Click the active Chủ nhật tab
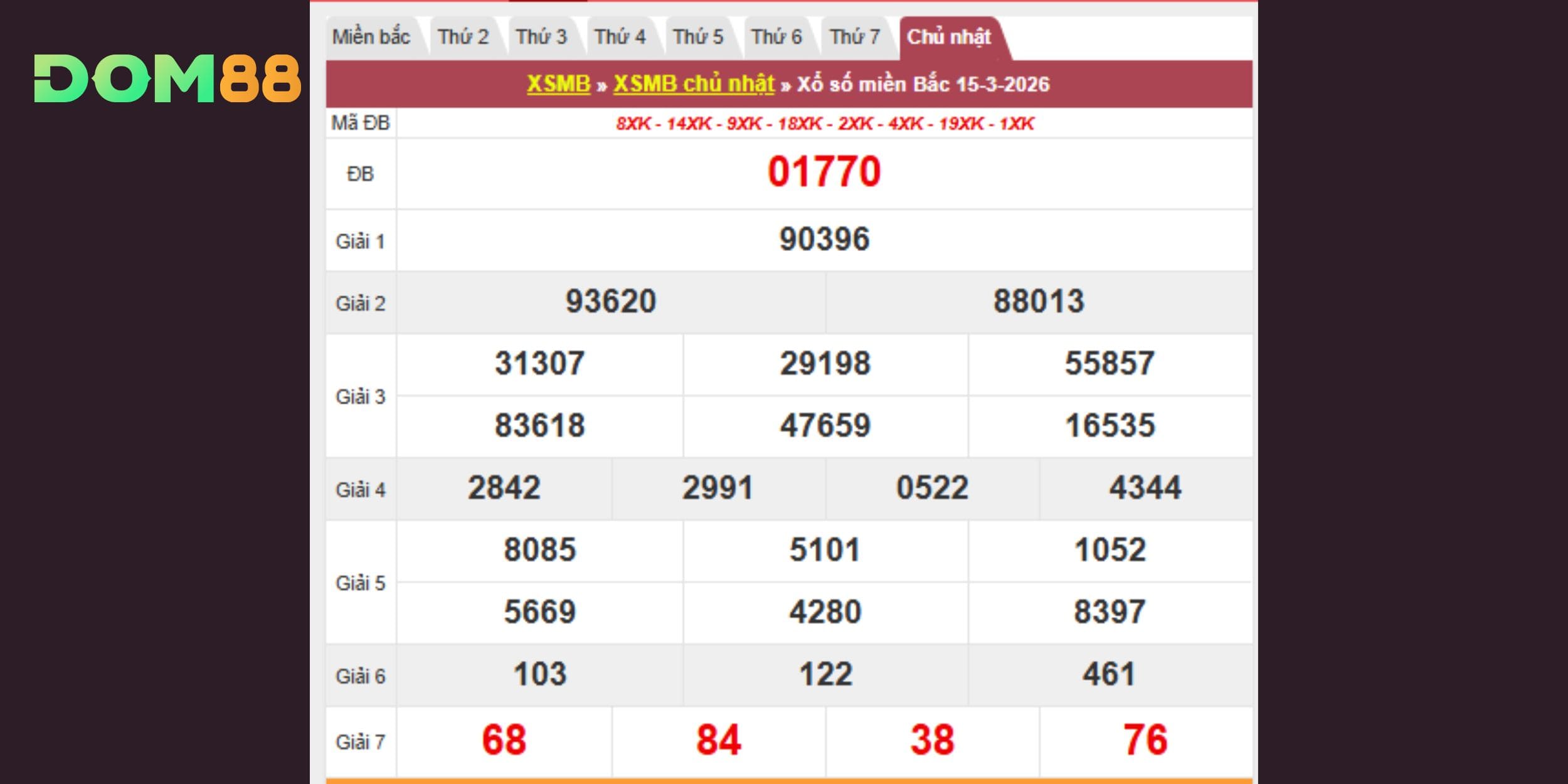The height and width of the screenshot is (784, 1568). click(x=948, y=37)
